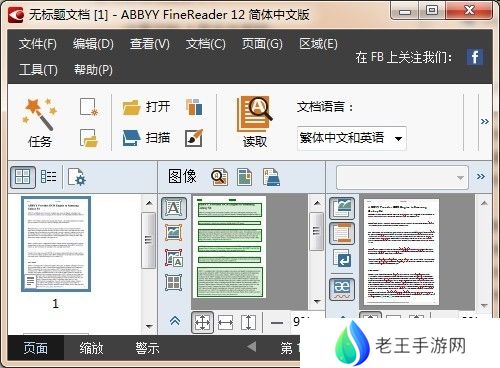Switch to the 缩放 bottom tab
This screenshot has width=500, height=368.
tap(91, 348)
